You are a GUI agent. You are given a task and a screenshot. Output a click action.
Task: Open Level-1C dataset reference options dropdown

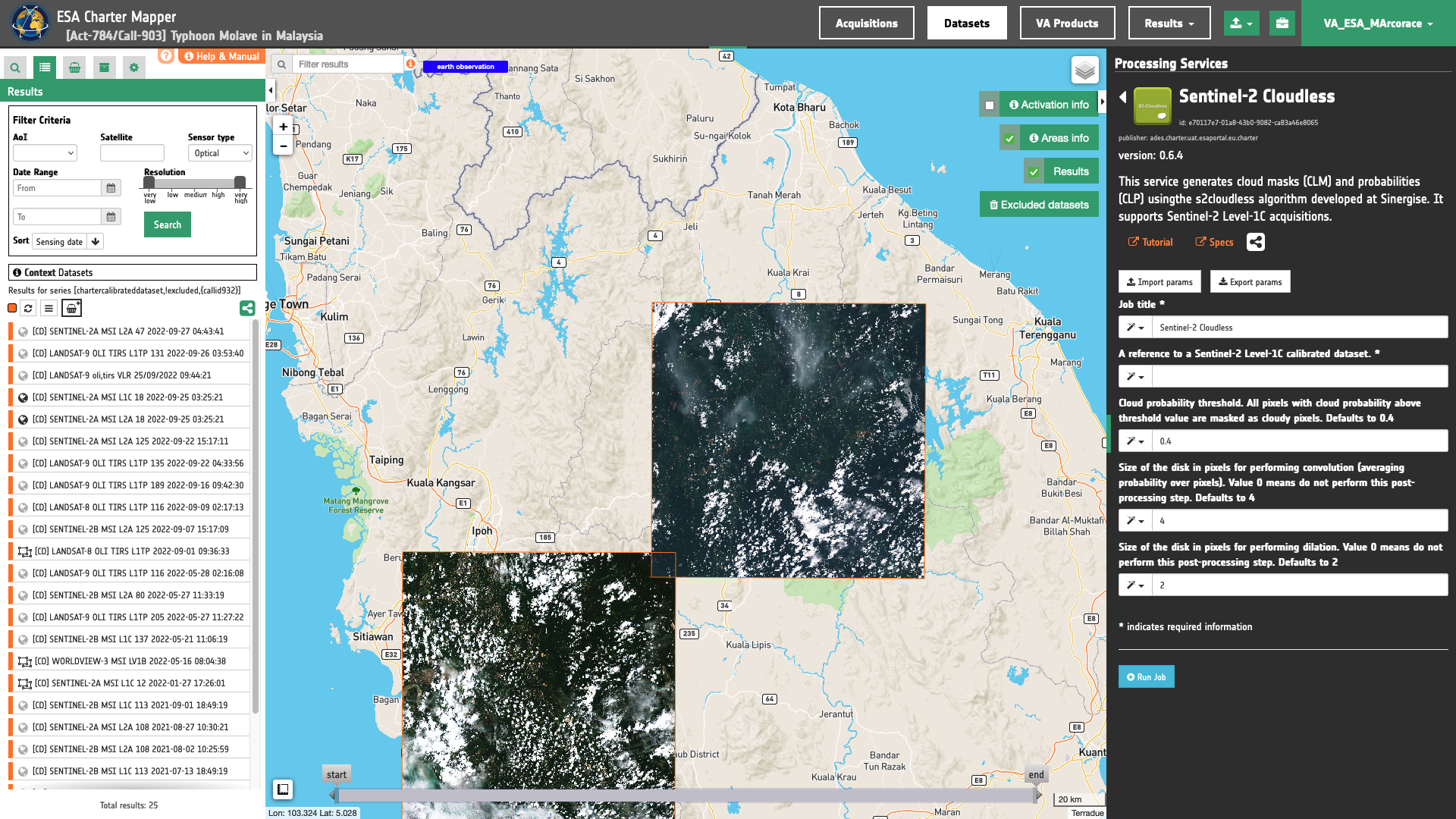click(x=1135, y=377)
